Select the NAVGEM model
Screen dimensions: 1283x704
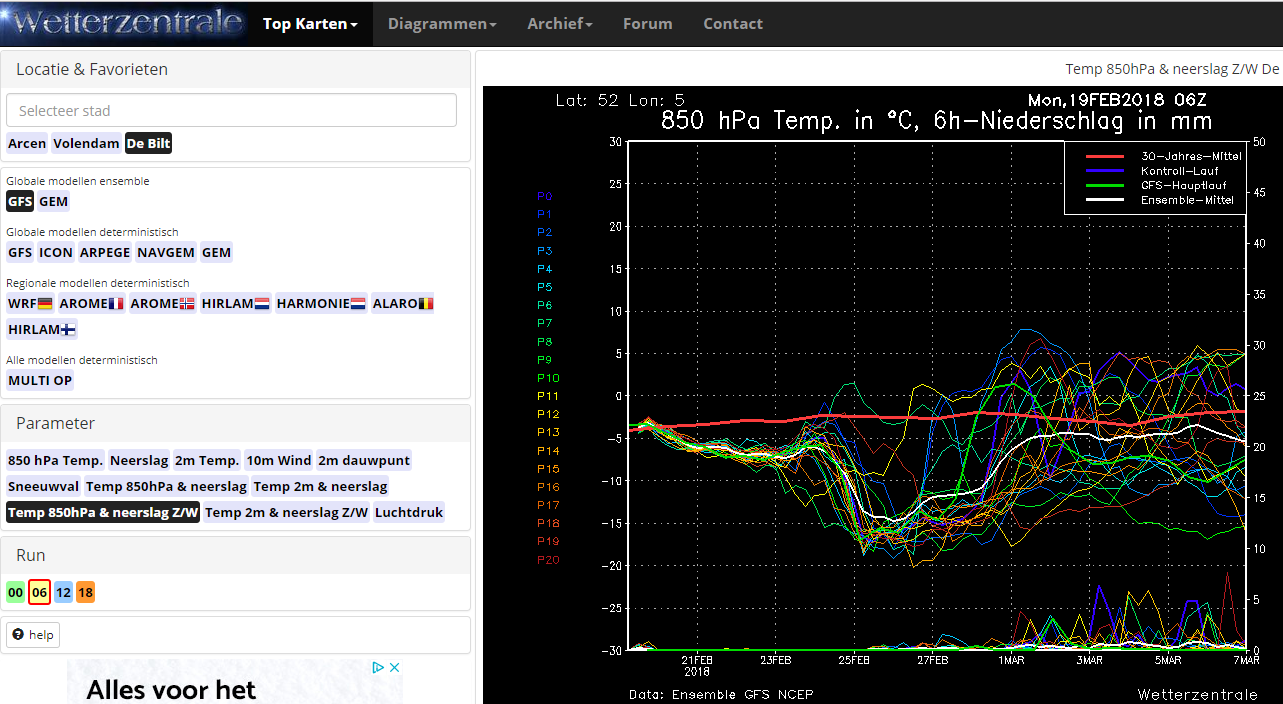(x=166, y=252)
